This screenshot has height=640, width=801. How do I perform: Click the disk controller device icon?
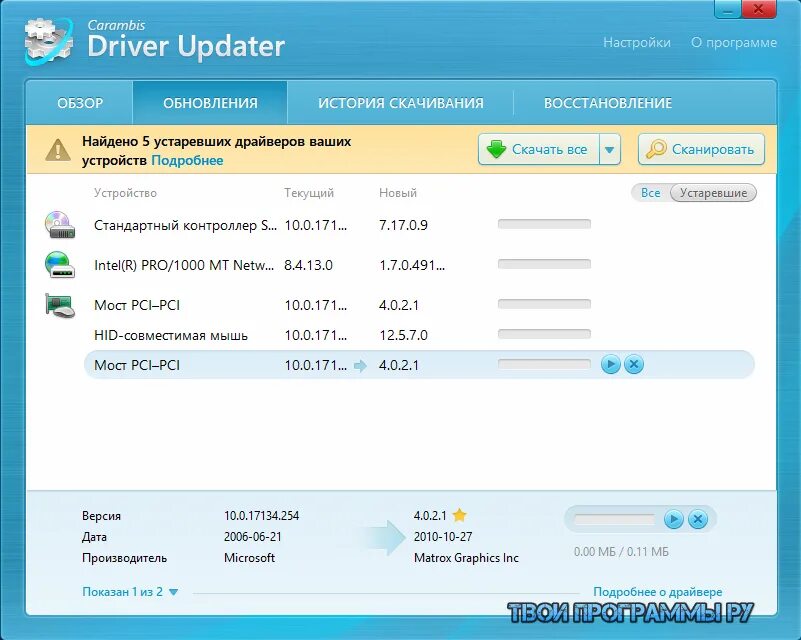pos(60,225)
